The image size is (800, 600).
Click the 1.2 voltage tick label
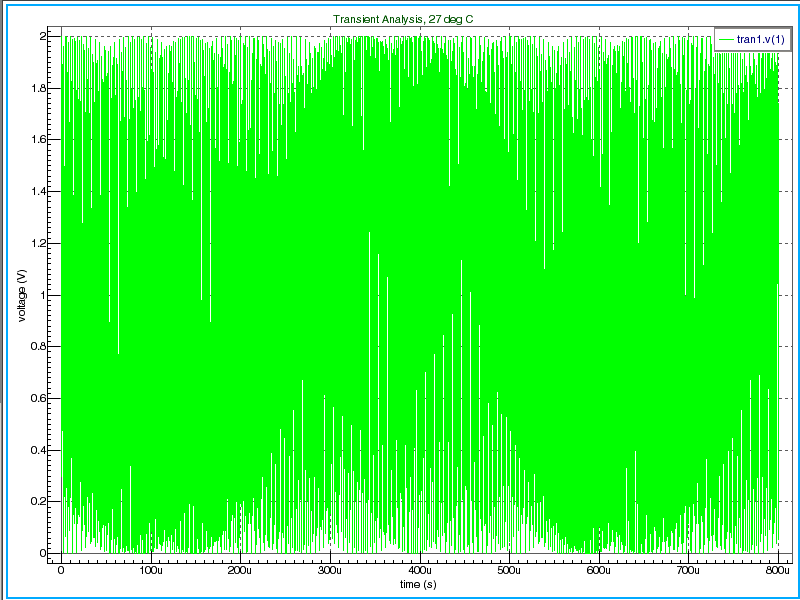coord(39,243)
